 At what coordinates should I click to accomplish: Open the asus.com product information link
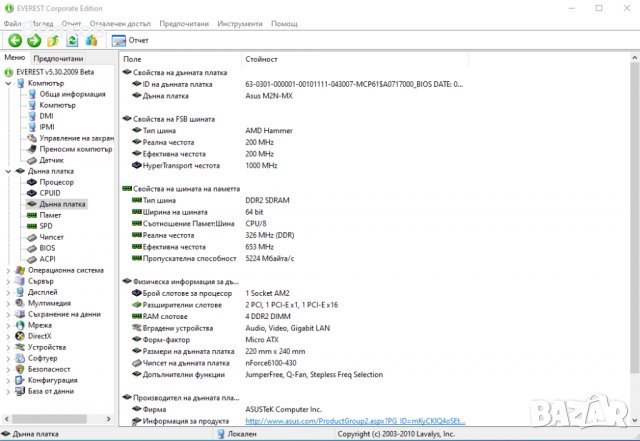click(x=354, y=421)
